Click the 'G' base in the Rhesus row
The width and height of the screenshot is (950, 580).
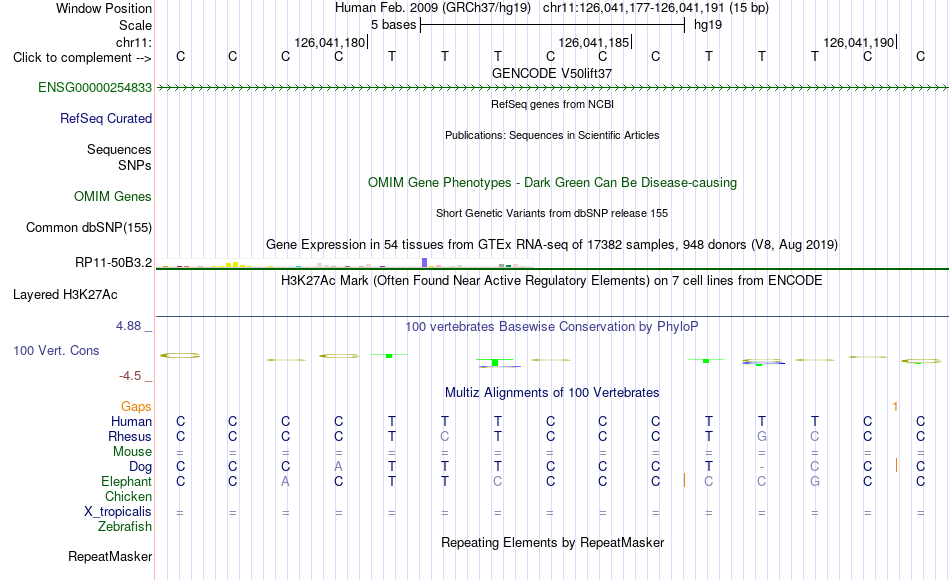762,436
